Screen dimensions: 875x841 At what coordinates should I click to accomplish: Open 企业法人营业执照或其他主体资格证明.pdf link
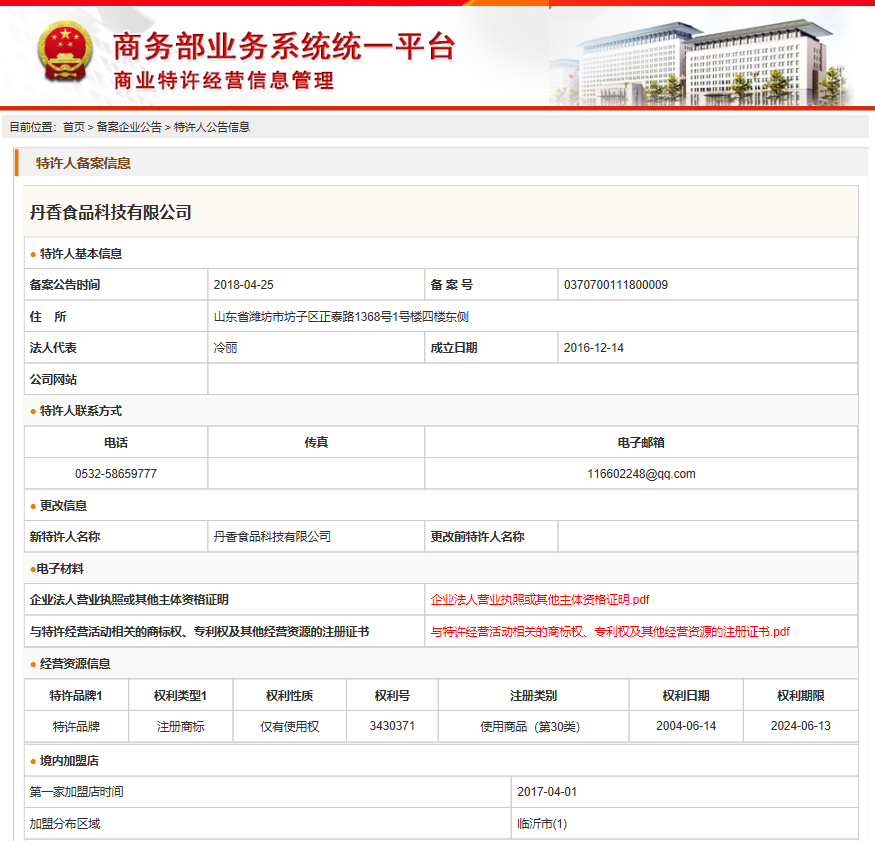point(540,600)
